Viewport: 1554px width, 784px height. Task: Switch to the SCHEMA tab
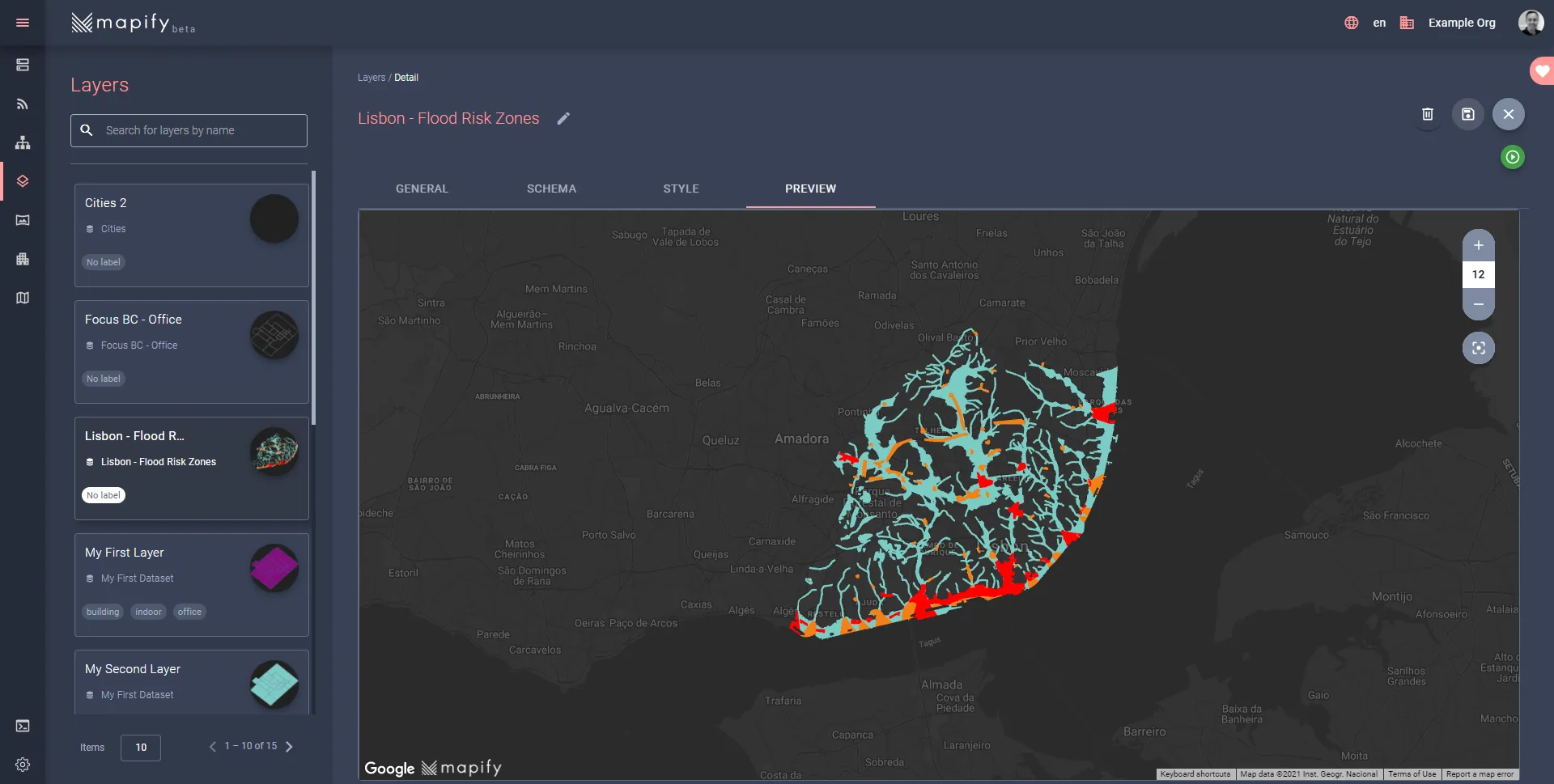click(x=551, y=189)
